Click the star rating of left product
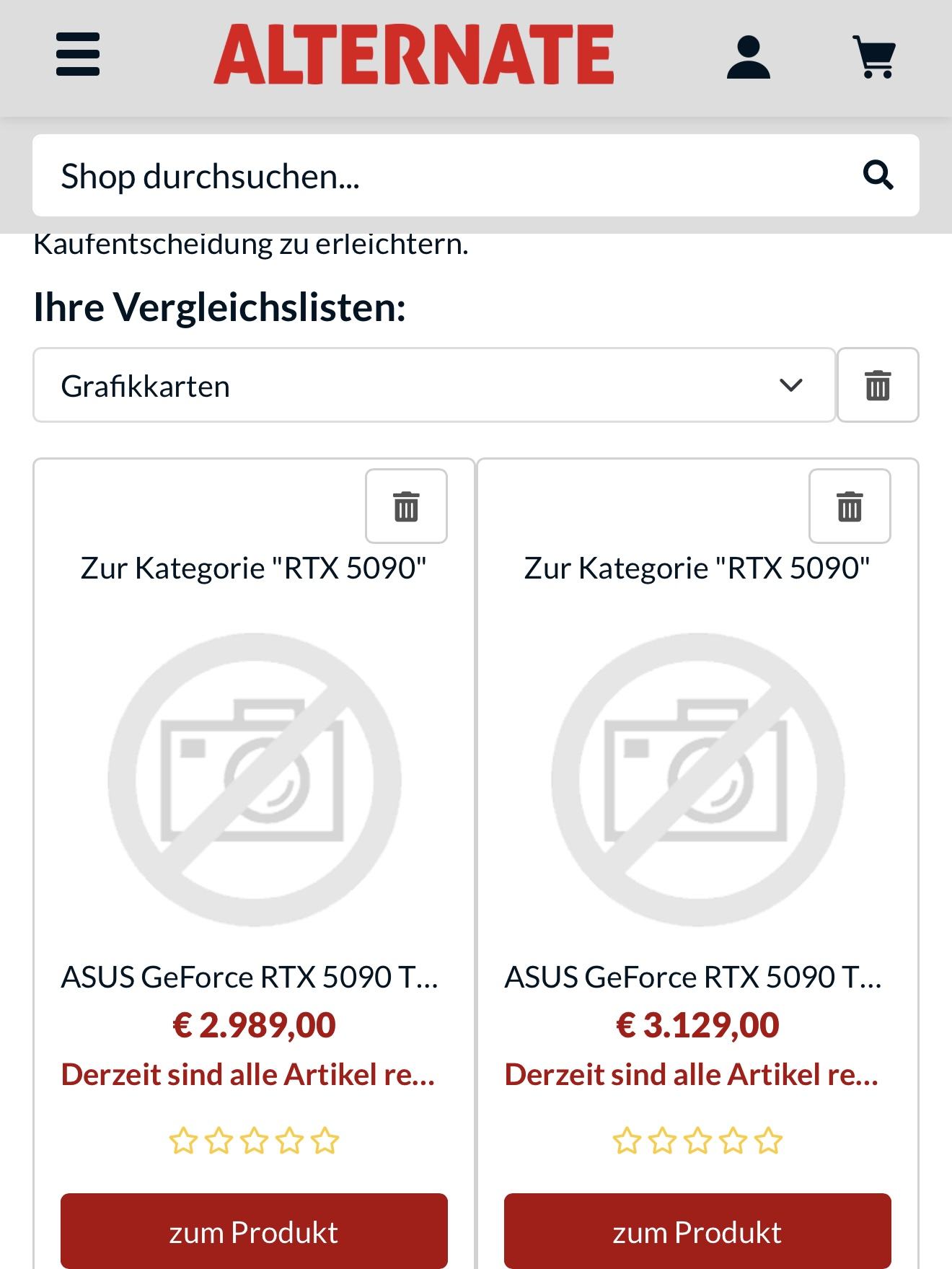The image size is (952, 1269). [x=254, y=1141]
